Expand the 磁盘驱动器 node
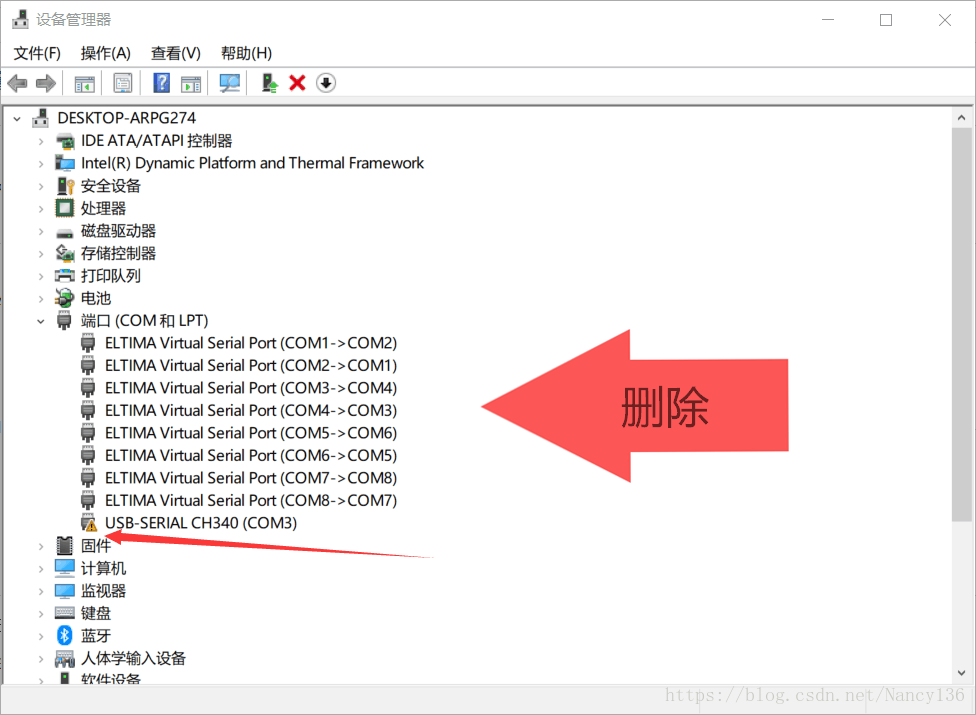Image resolution: width=976 pixels, height=715 pixels. [41, 231]
